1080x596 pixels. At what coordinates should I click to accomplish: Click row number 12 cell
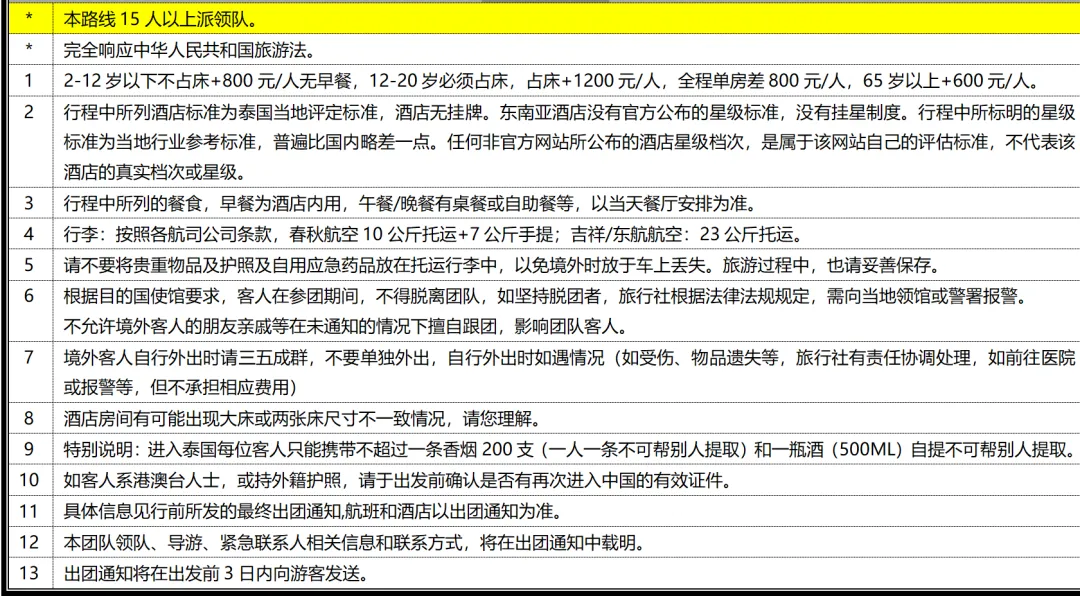coord(30,542)
